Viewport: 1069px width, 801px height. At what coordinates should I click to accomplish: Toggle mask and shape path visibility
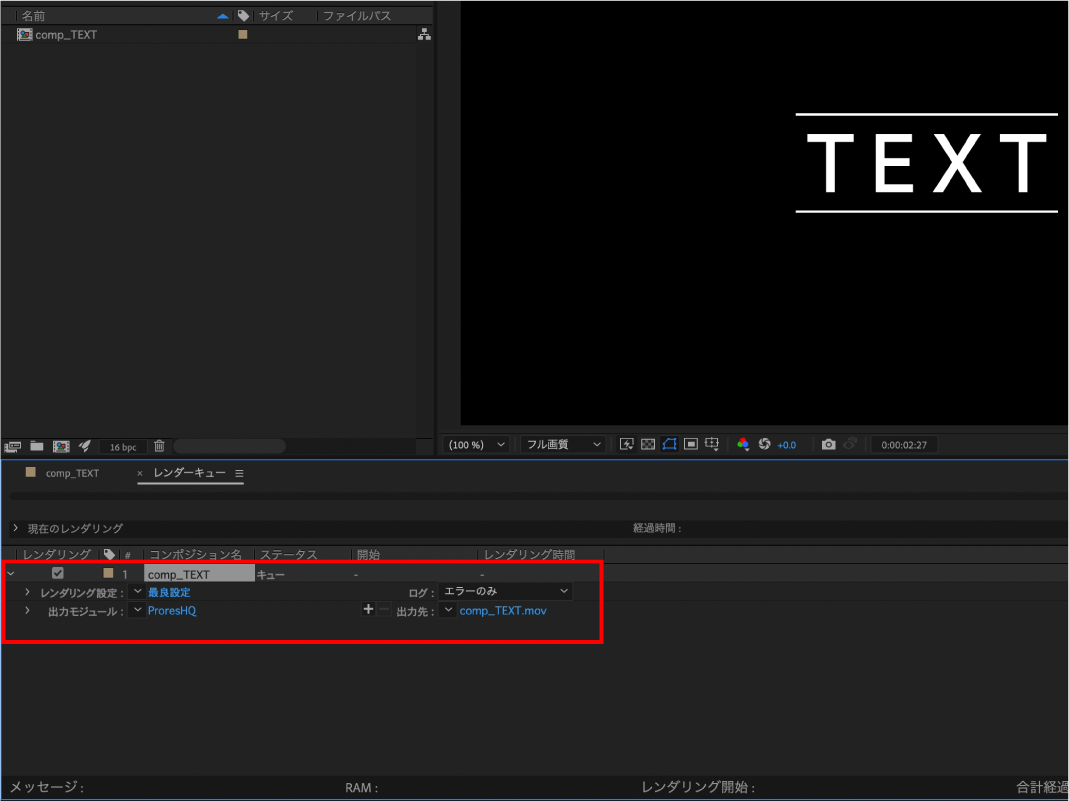pos(669,444)
